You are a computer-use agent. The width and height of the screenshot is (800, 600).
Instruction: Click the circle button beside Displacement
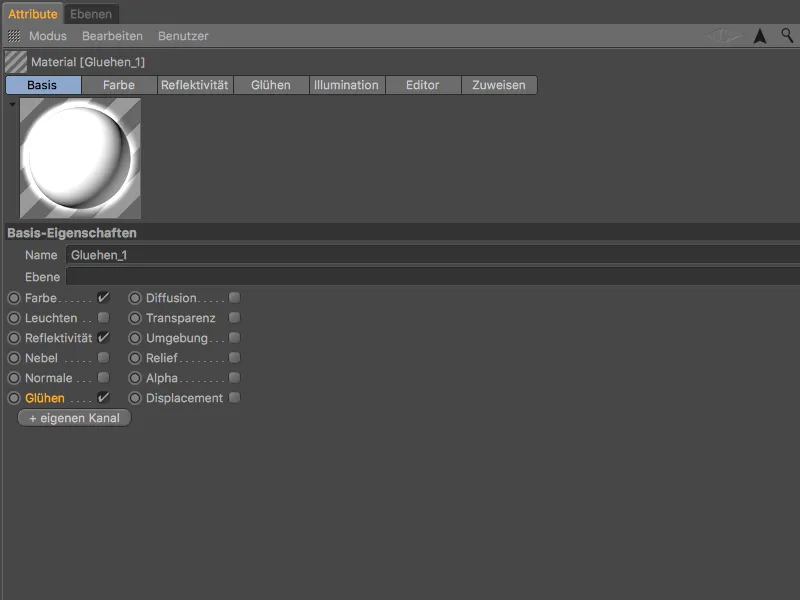pyautogui.click(x=135, y=398)
